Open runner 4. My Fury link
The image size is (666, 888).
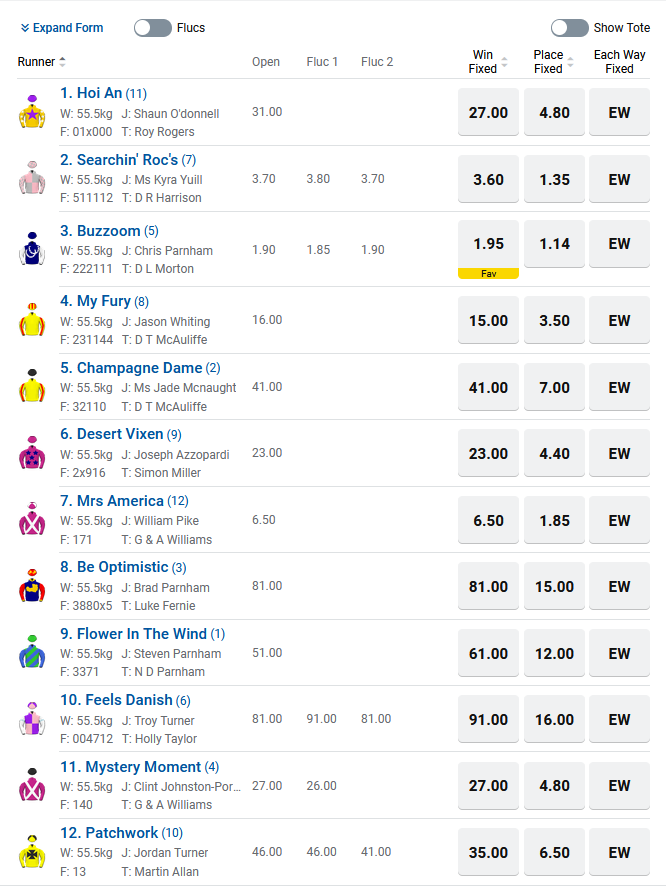(96, 301)
